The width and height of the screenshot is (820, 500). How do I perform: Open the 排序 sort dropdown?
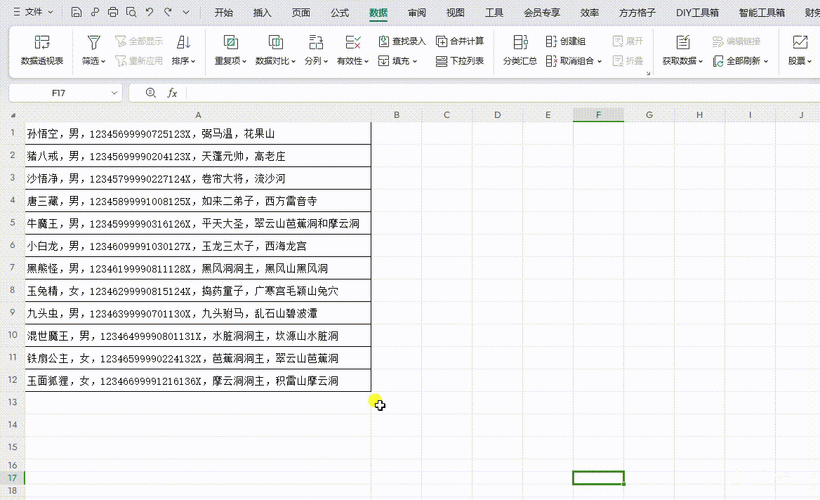click(184, 50)
